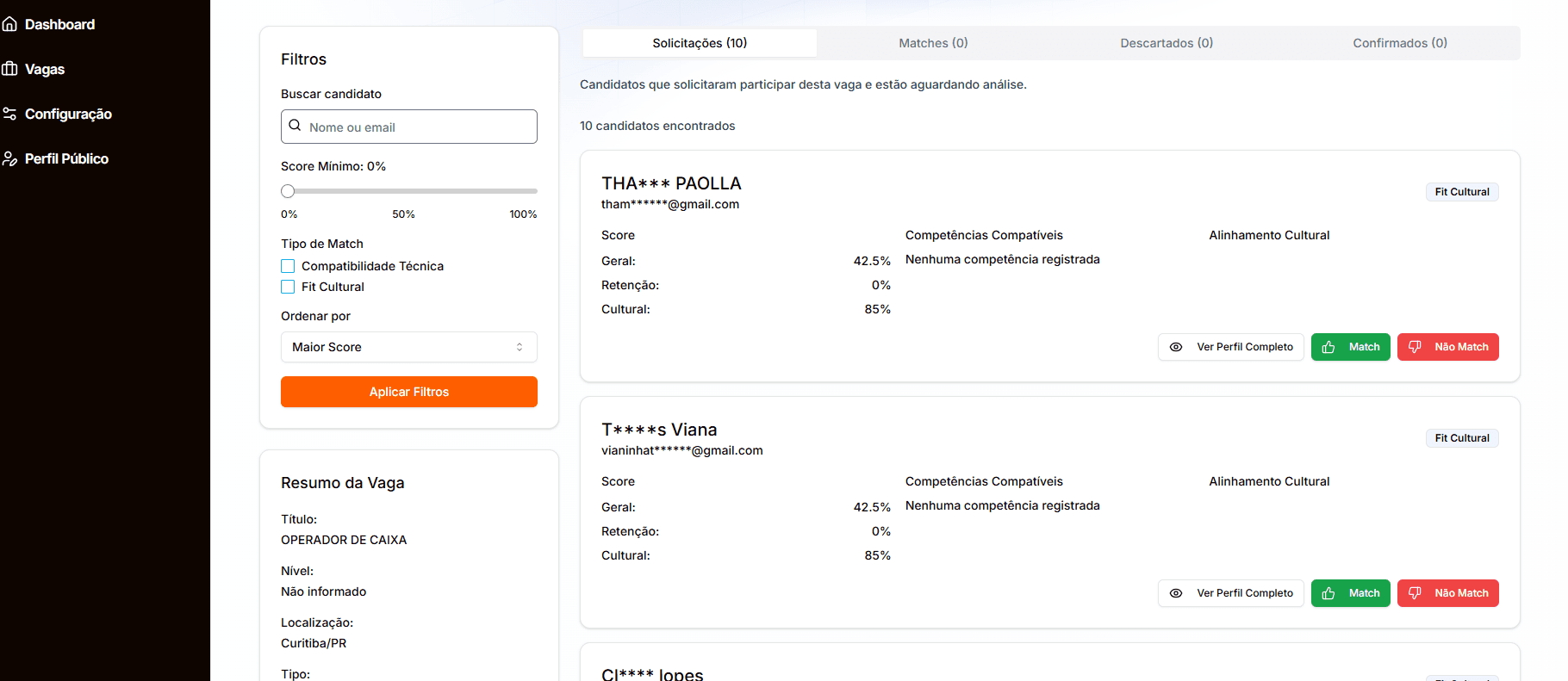
Task: Click the Vagas briefcase icon
Action: 10,69
